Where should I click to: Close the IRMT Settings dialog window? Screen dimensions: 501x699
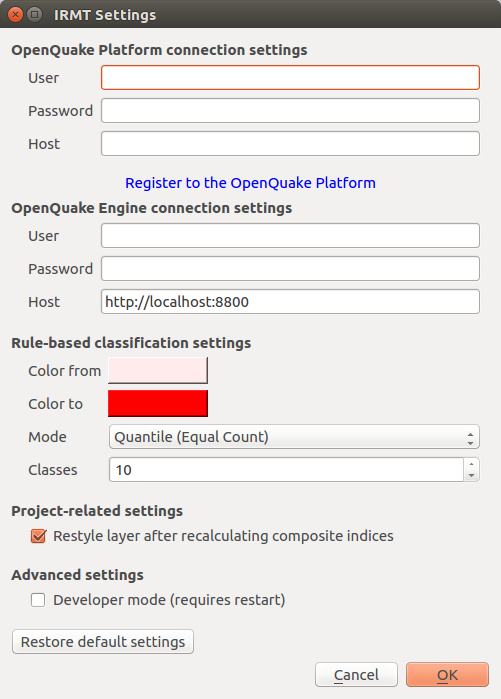click(16, 15)
